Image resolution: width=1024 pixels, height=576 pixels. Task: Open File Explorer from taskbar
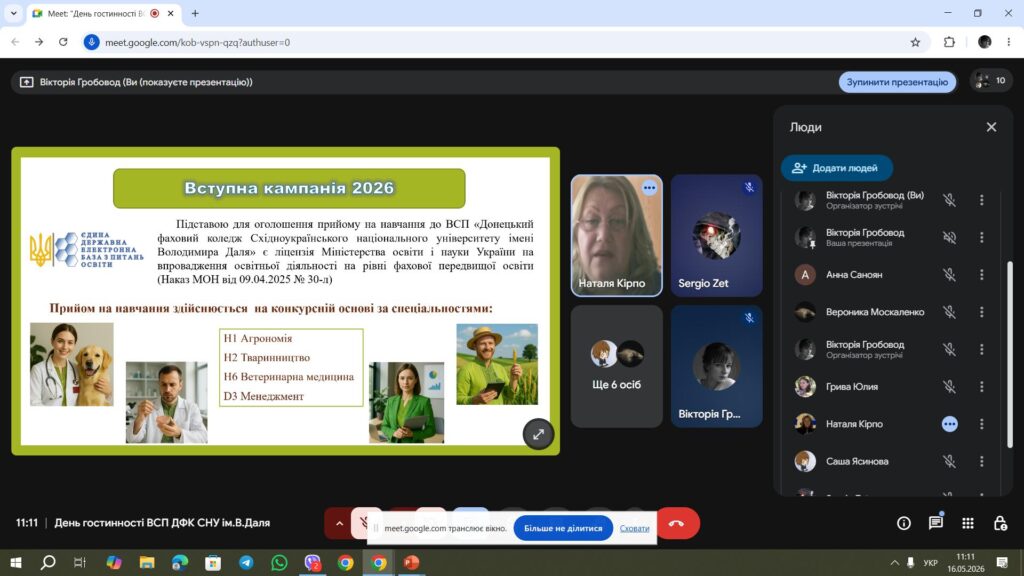point(147,562)
